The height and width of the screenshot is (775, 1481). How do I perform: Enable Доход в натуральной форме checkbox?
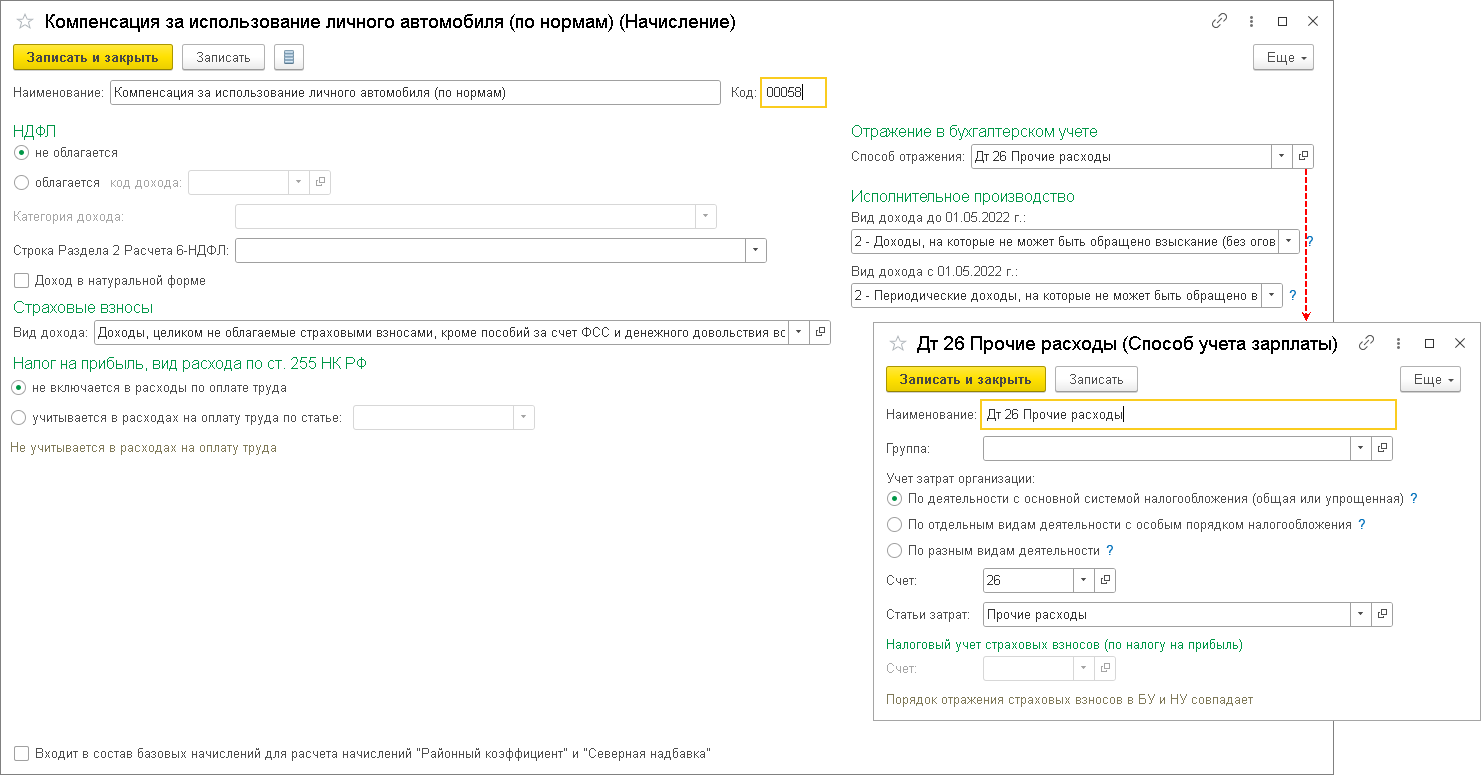pos(21,281)
